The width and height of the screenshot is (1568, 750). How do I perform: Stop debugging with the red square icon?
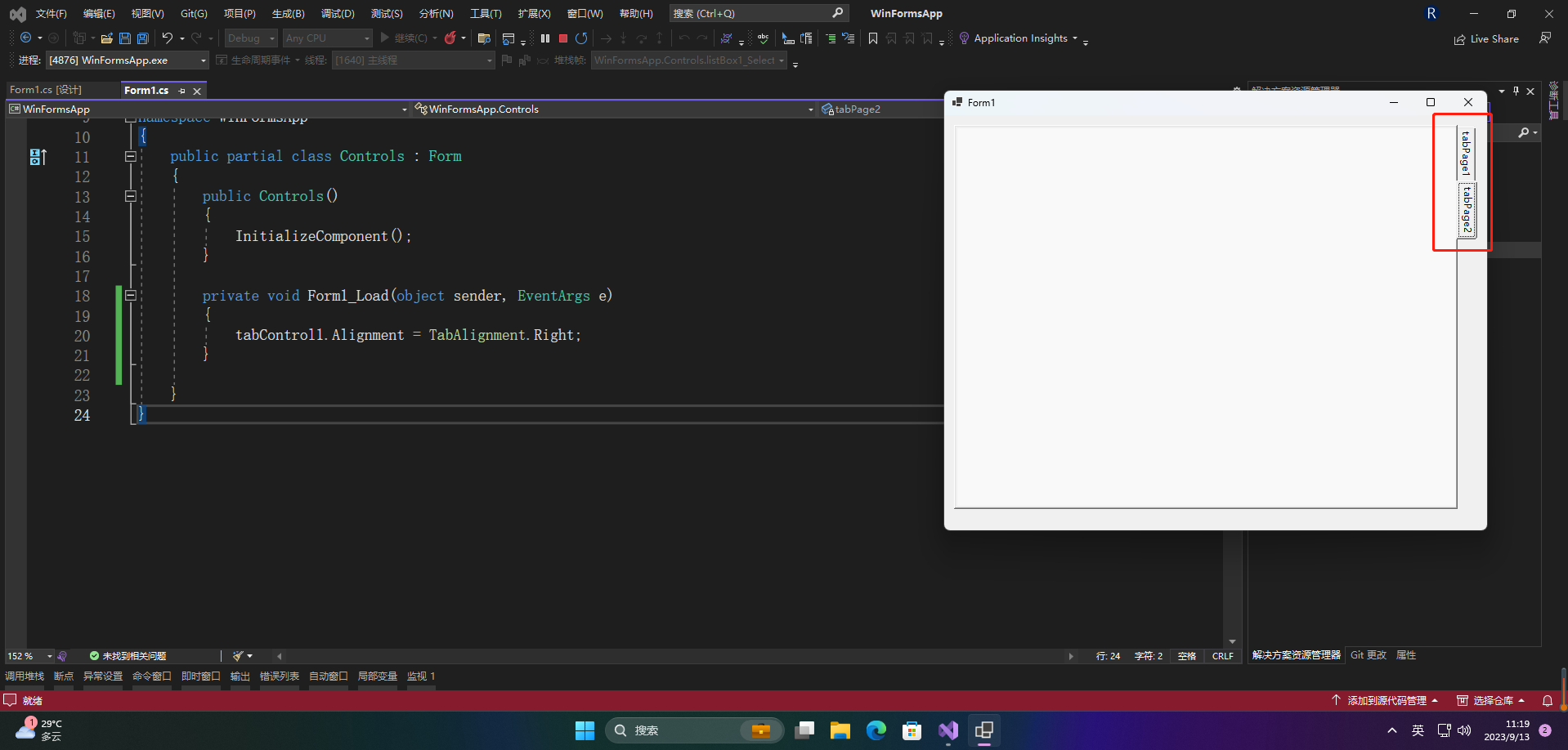pyautogui.click(x=563, y=38)
